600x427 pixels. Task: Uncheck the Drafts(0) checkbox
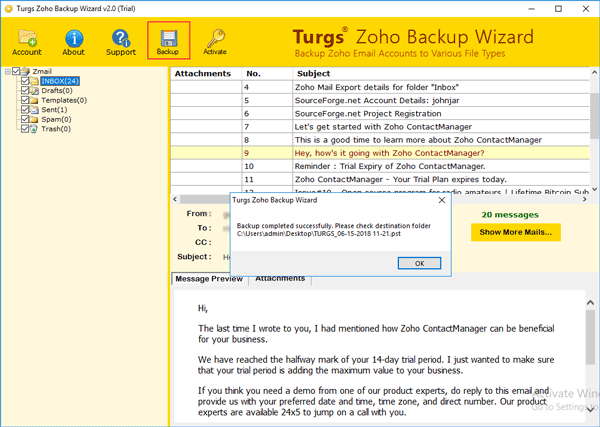[25, 90]
